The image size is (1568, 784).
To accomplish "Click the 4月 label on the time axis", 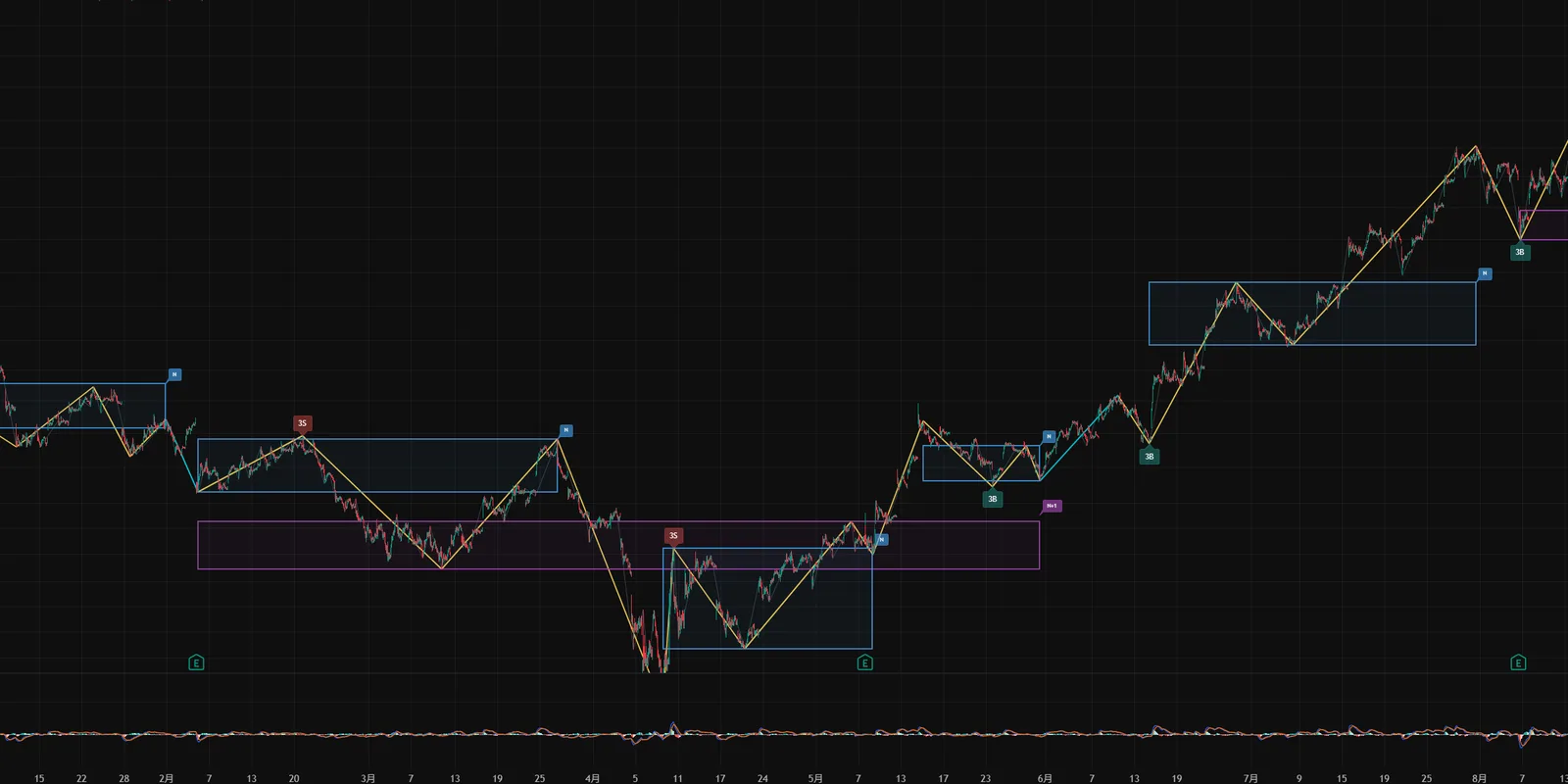I will coord(592,778).
